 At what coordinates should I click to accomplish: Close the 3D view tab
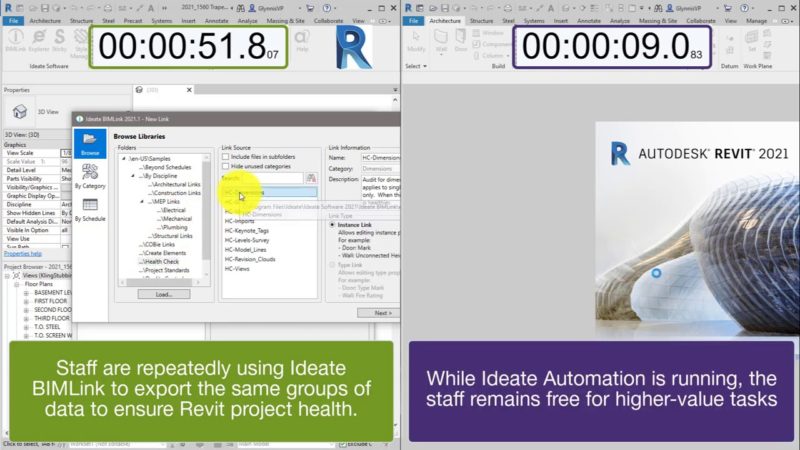click(x=189, y=90)
